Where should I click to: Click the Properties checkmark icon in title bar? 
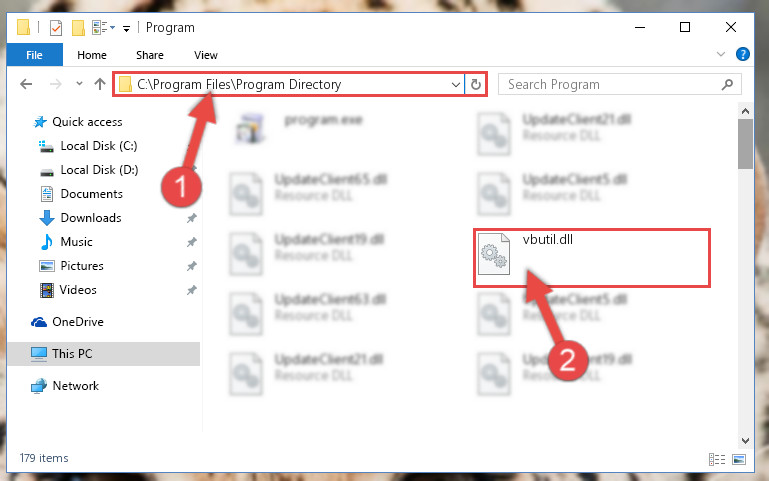pyautogui.click(x=56, y=28)
